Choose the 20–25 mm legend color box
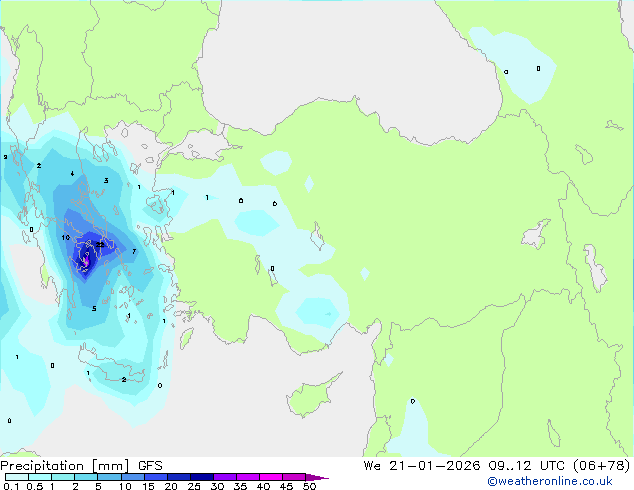The image size is (634, 490). [178, 477]
